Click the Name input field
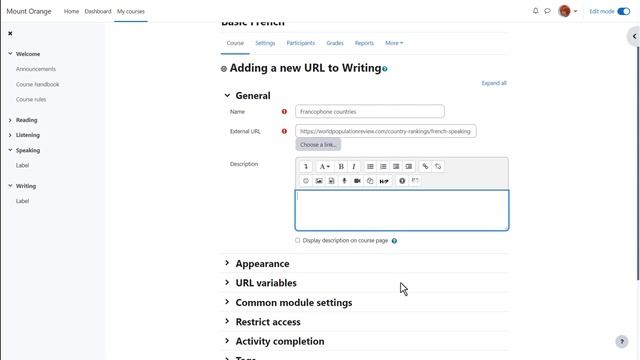 [370, 111]
